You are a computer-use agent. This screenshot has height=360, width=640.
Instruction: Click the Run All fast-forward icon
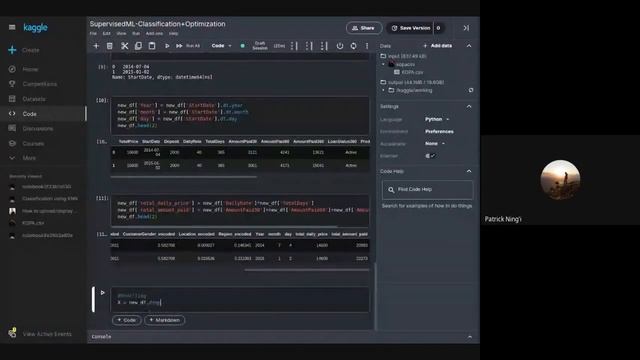pyautogui.click(x=179, y=46)
